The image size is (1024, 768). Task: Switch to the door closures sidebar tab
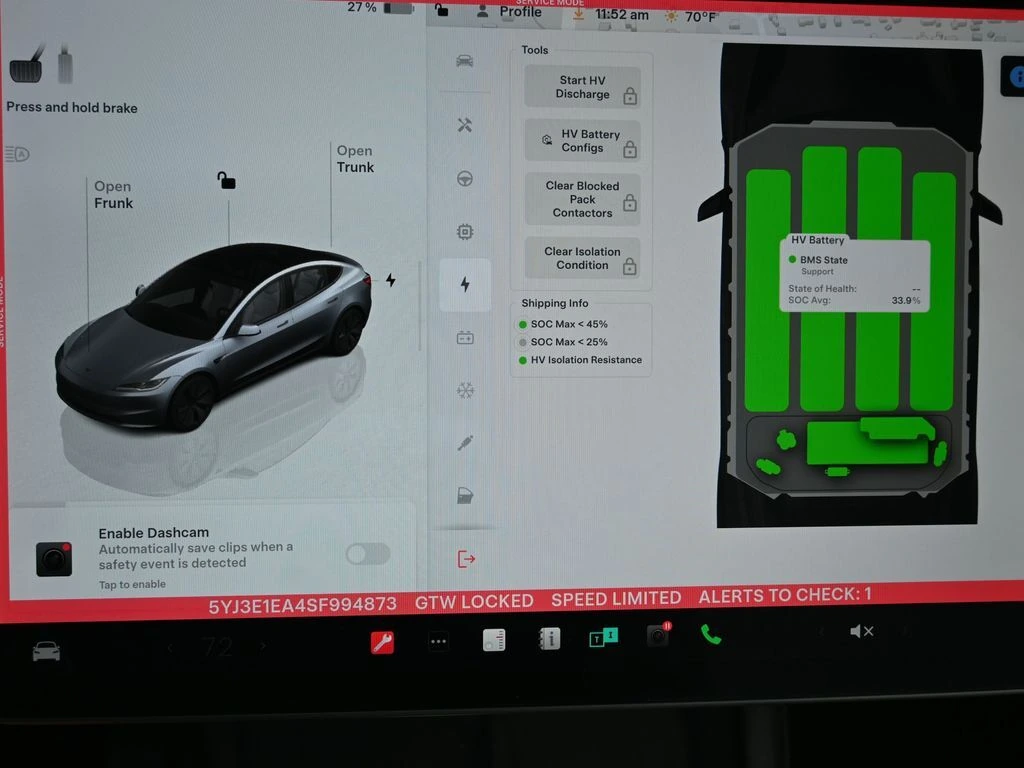point(465,496)
